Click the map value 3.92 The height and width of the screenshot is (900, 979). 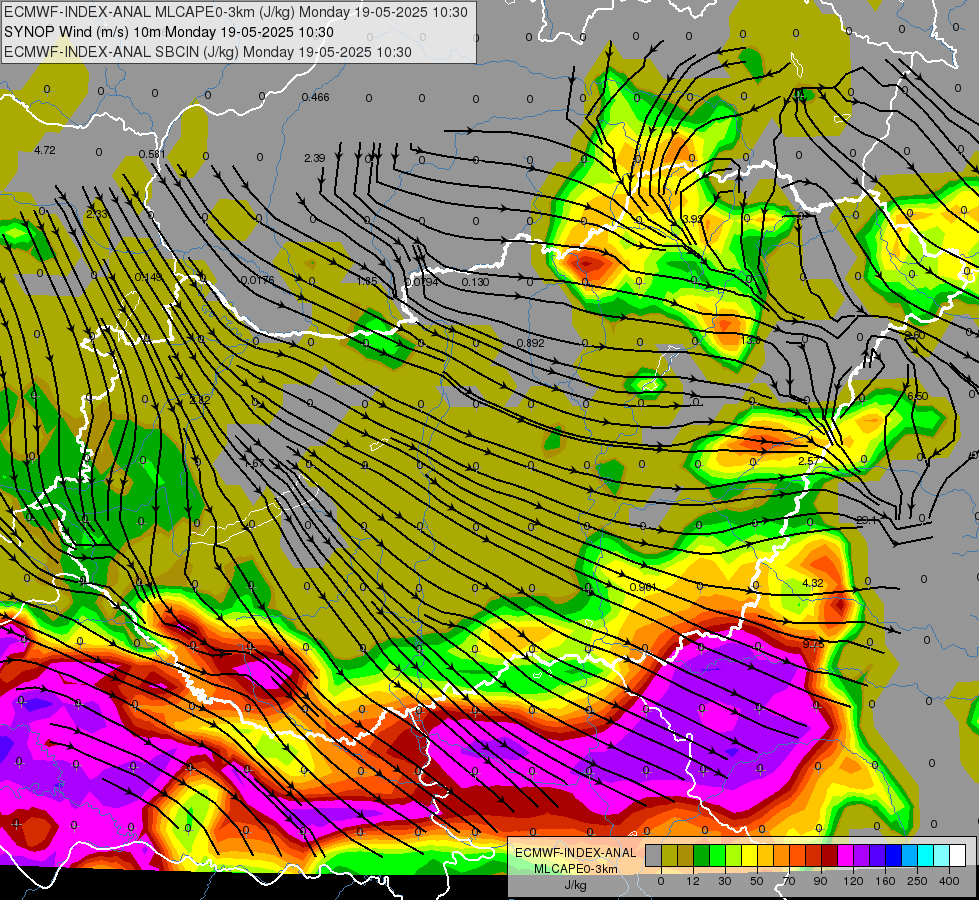pos(692,219)
